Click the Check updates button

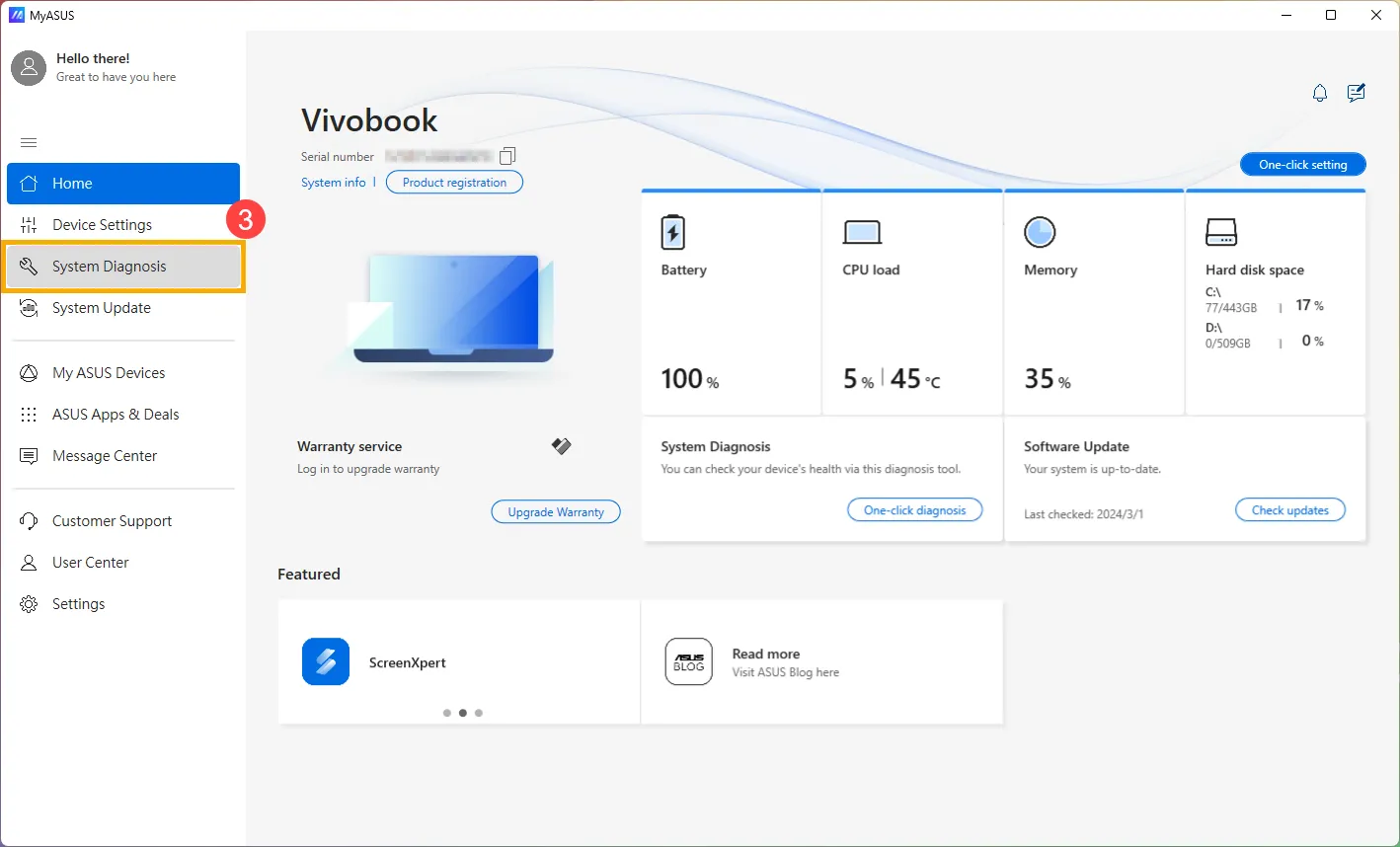pos(1289,510)
